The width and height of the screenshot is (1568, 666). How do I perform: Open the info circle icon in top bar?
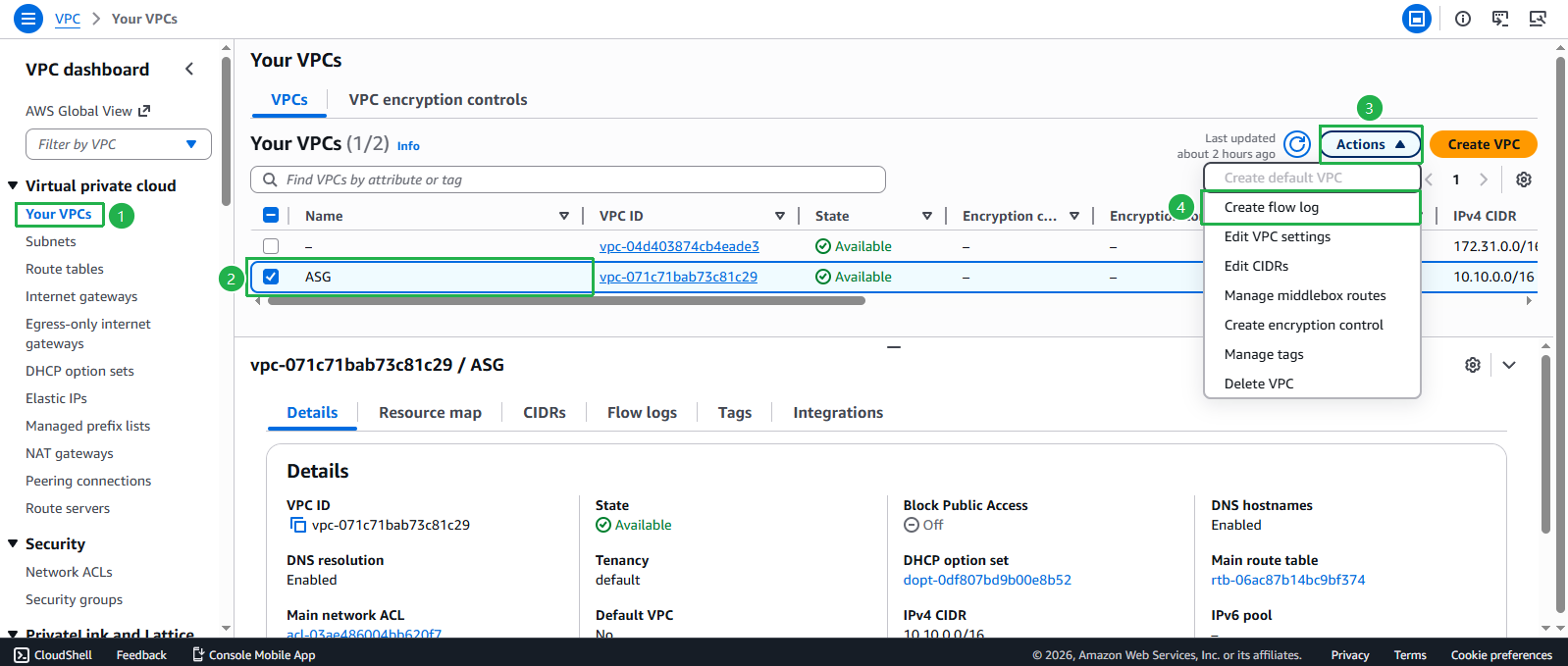(1463, 19)
